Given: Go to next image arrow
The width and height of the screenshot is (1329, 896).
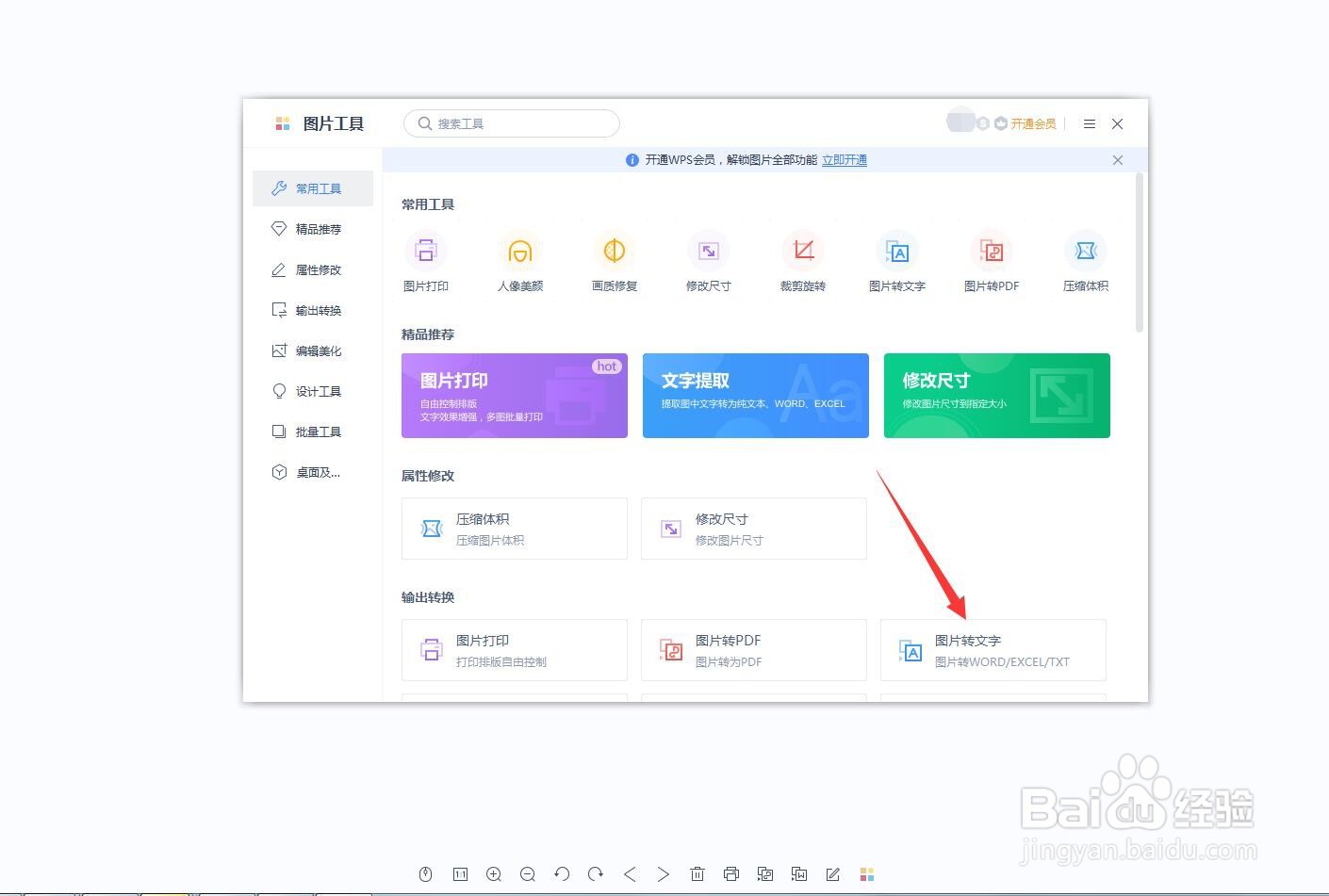Looking at the screenshot, I should click(664, 874).
